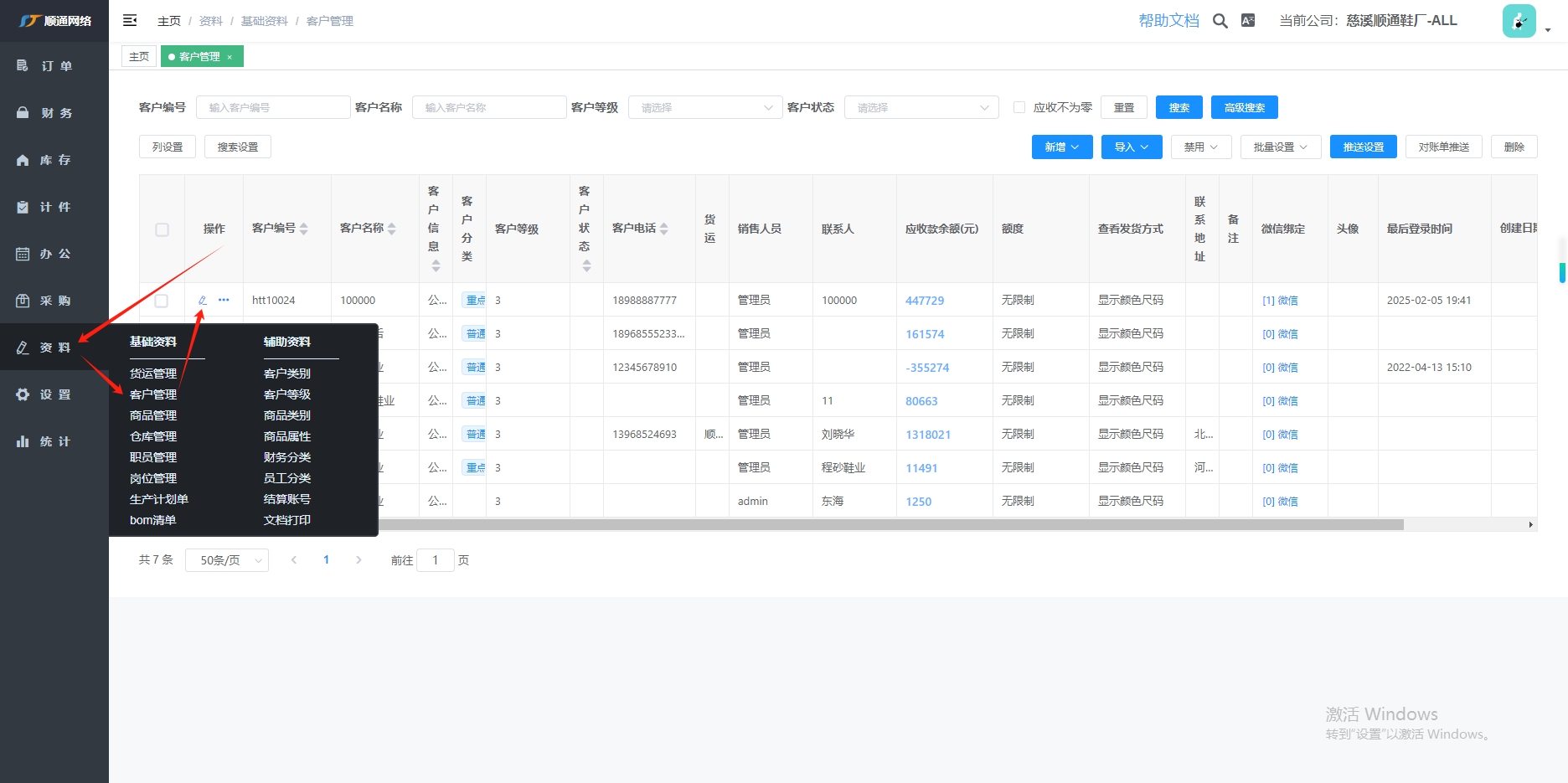Select 客户管理 in the flyout menu

[153, 394]
